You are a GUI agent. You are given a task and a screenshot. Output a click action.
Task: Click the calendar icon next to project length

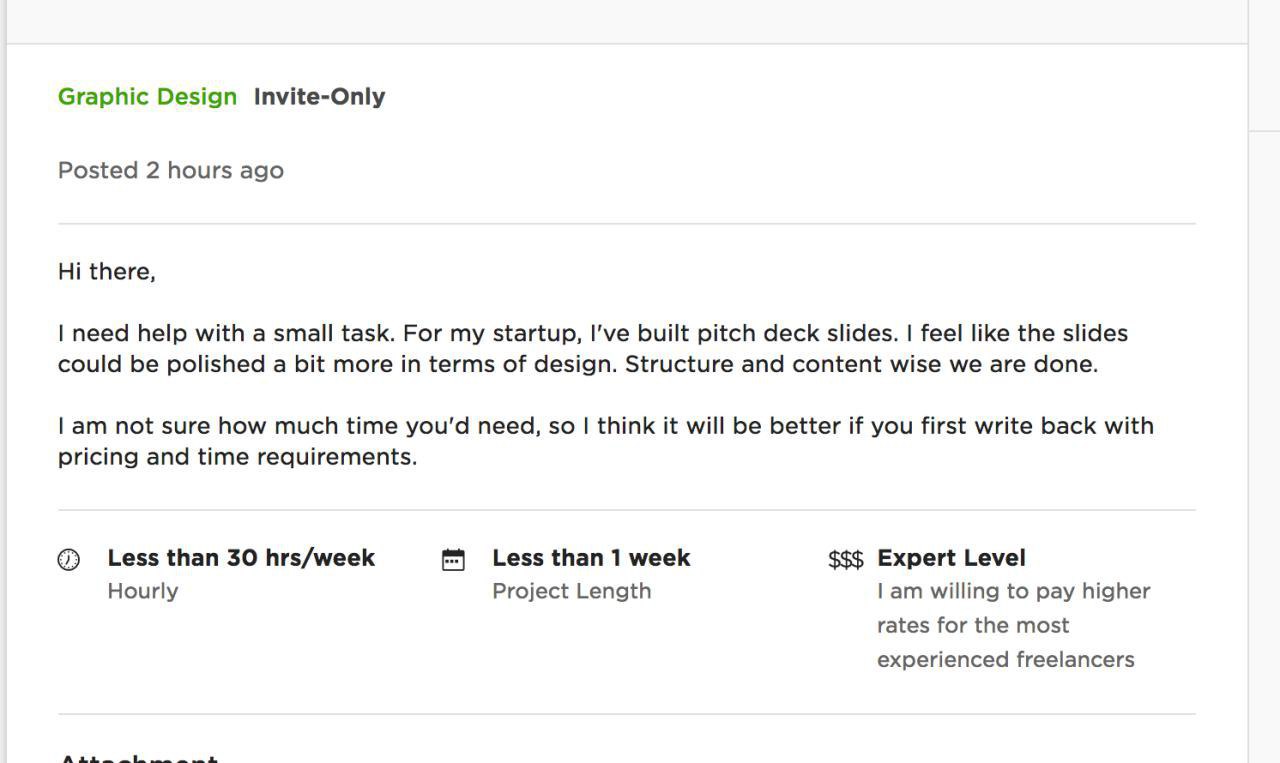coord(453,560)
